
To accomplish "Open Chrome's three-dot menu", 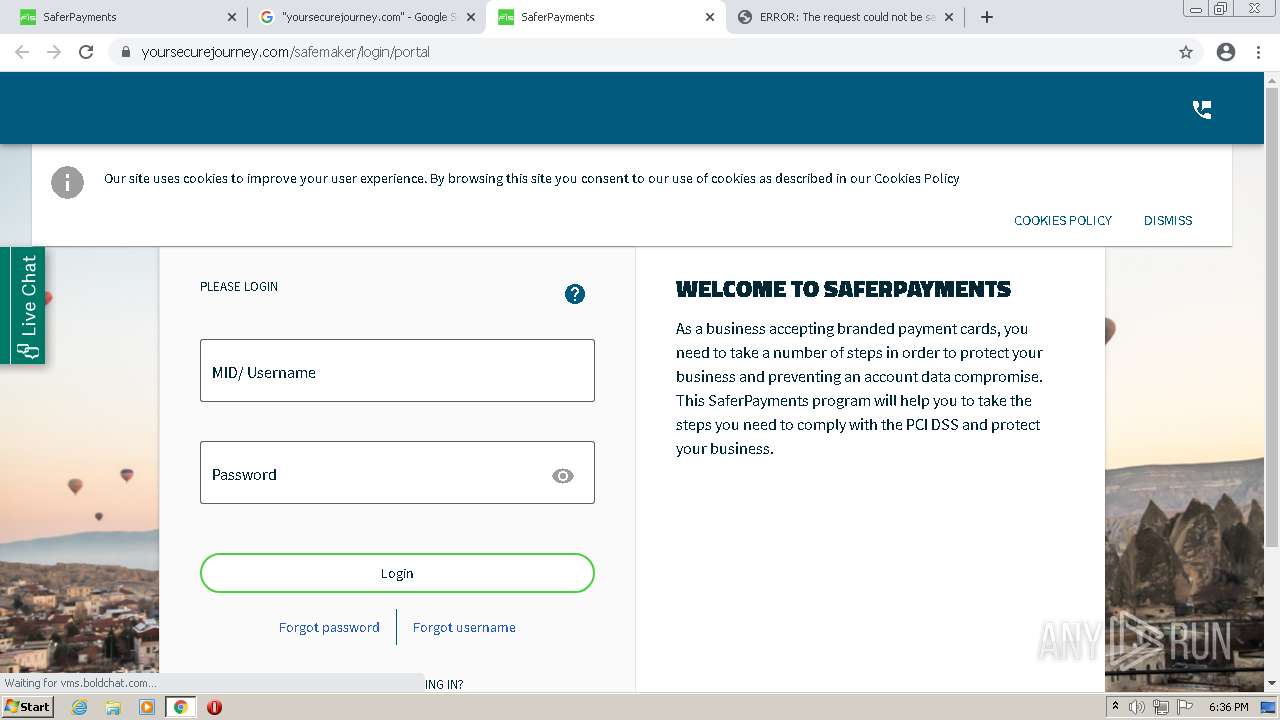I will (1258, 52).
